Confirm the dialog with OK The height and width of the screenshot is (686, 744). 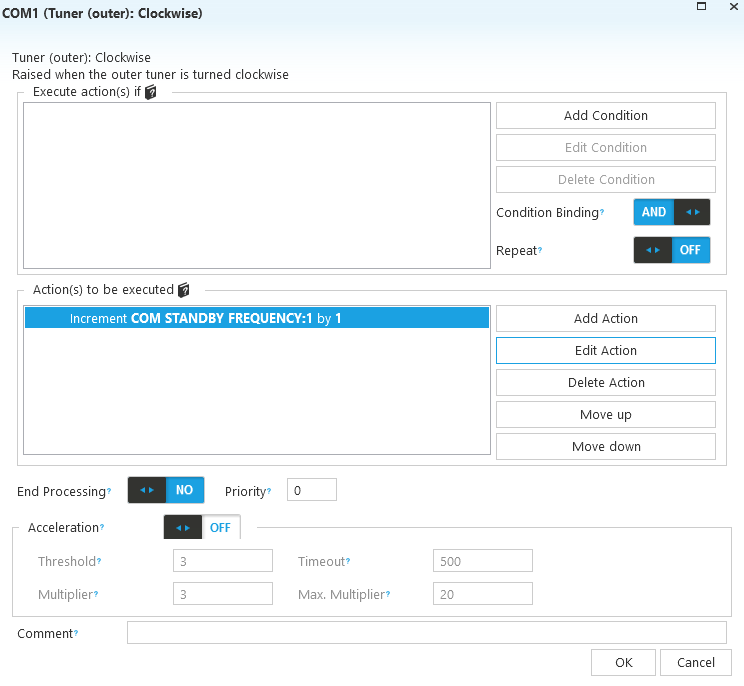click(x=623, y=662)
